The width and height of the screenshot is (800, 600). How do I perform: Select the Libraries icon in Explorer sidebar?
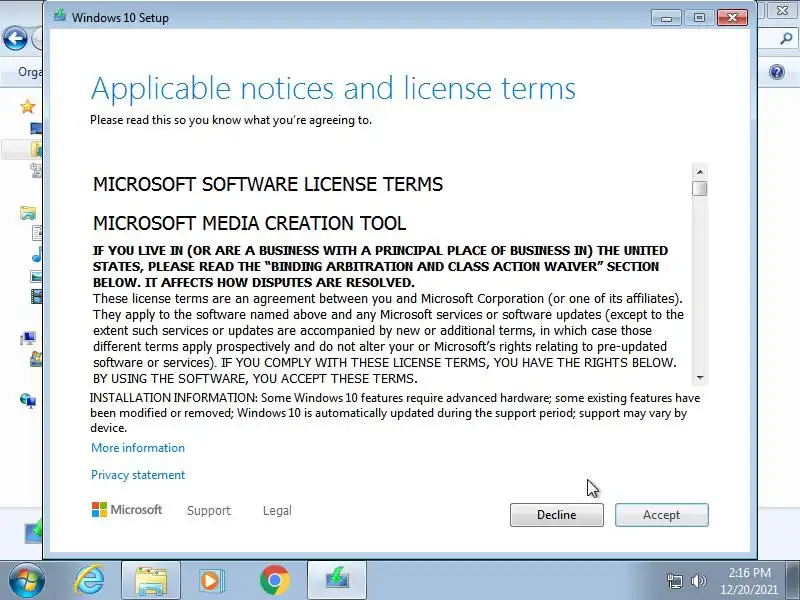[x=28, y=212]
